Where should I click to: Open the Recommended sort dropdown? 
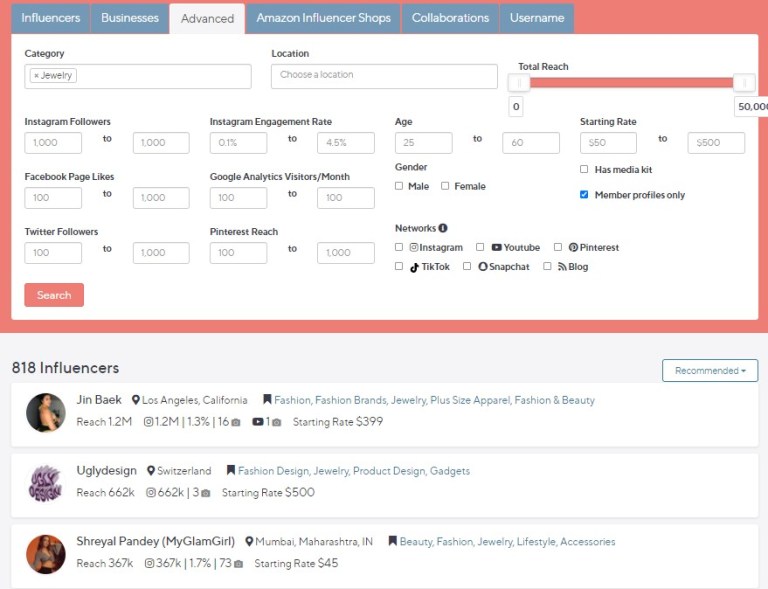pos(710,371)
